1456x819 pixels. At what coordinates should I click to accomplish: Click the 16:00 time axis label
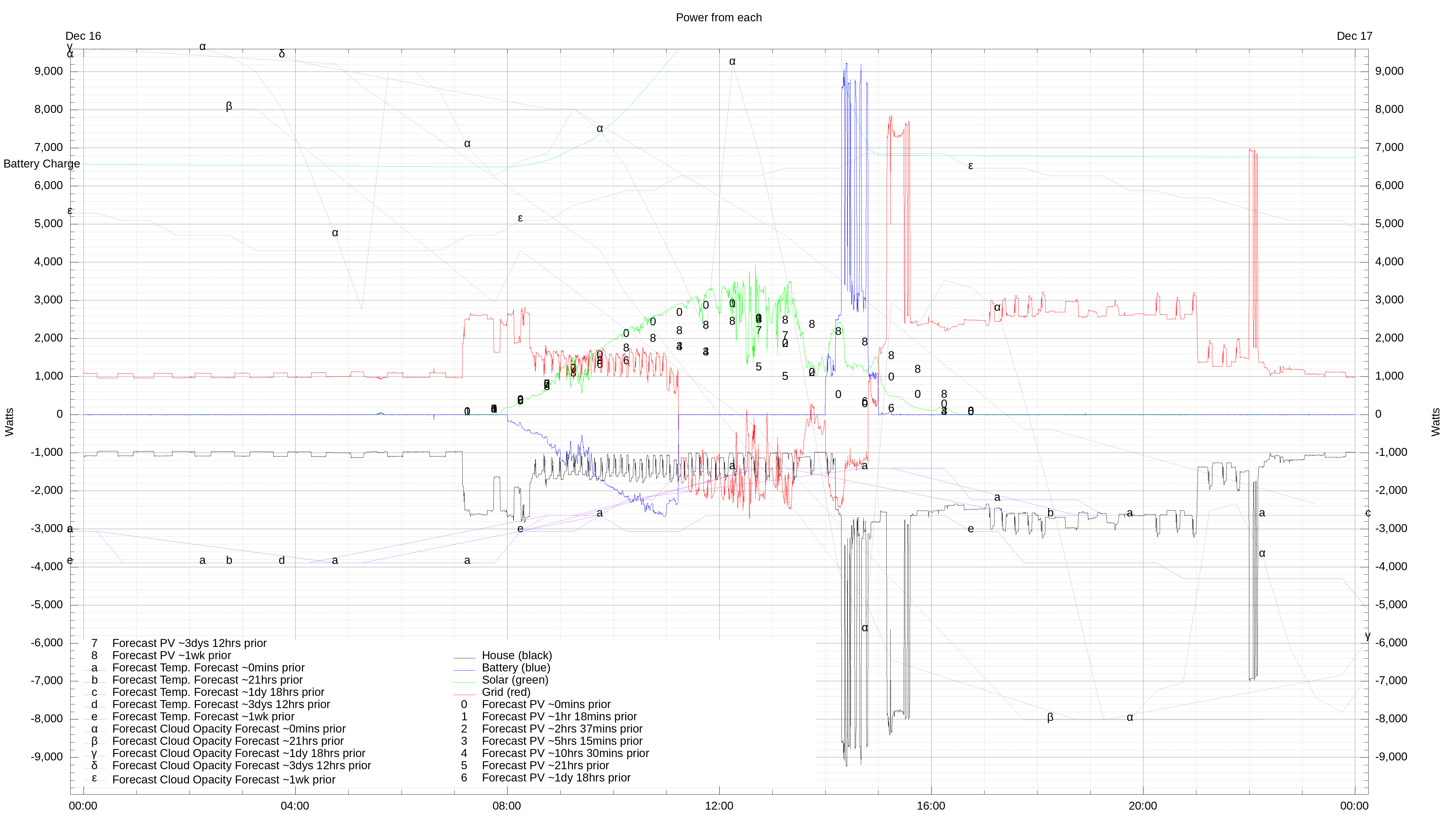(931, 806)
